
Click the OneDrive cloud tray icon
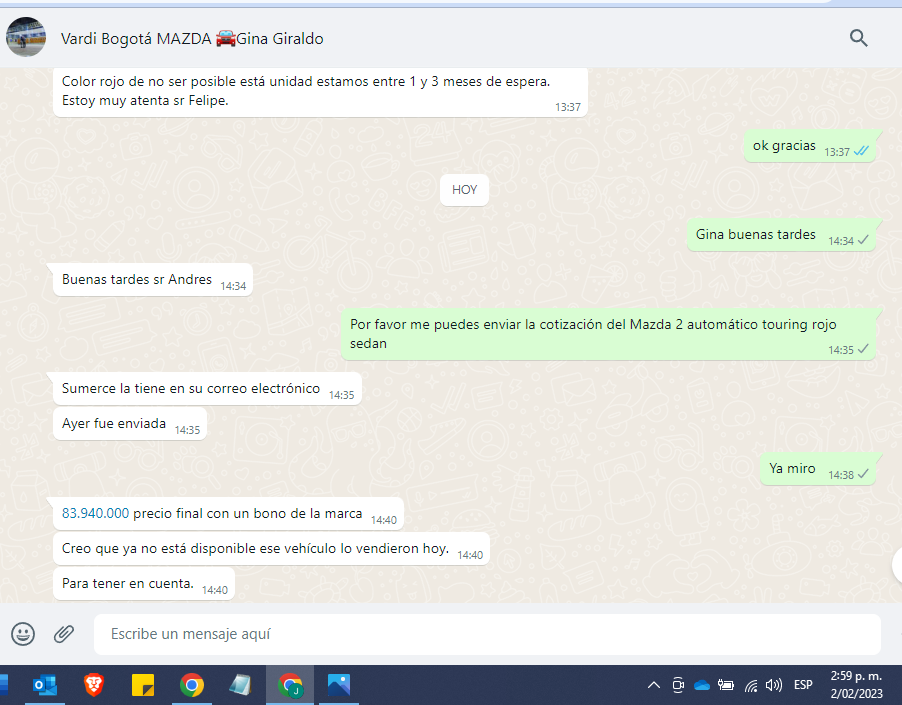[x=701, y=685]
